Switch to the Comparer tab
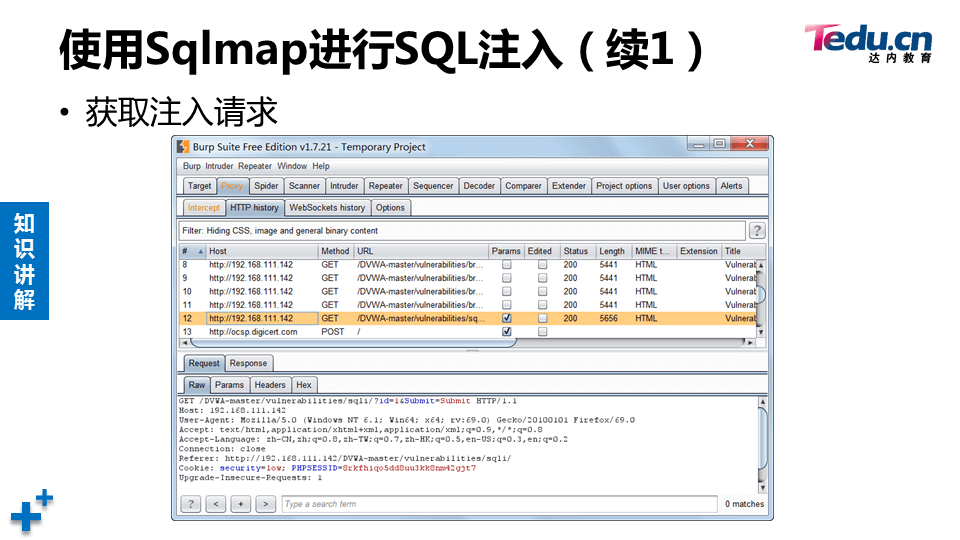Viewport: 960px width, 540px height. tap(523, 186)
